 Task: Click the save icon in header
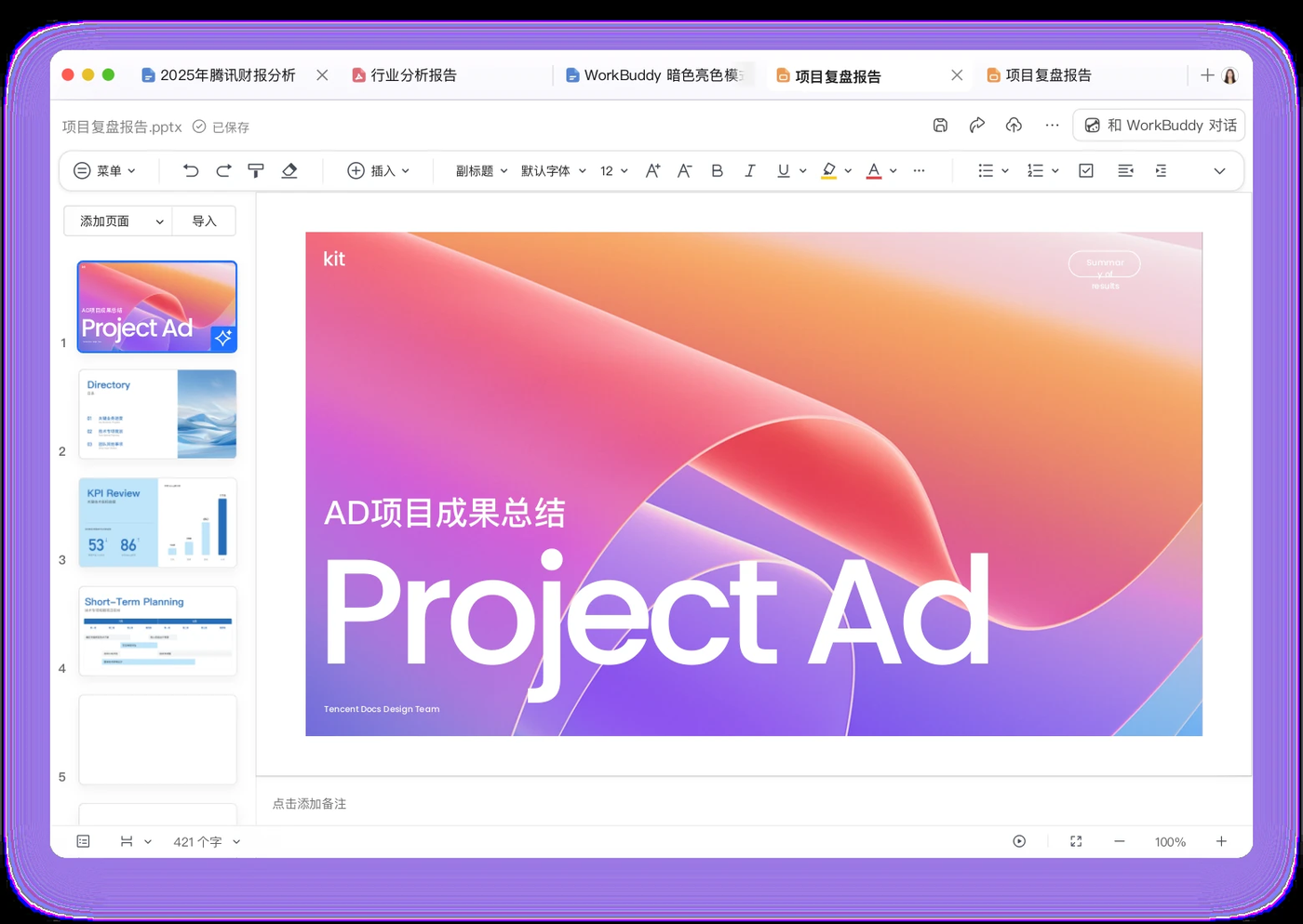coord(940,125)
